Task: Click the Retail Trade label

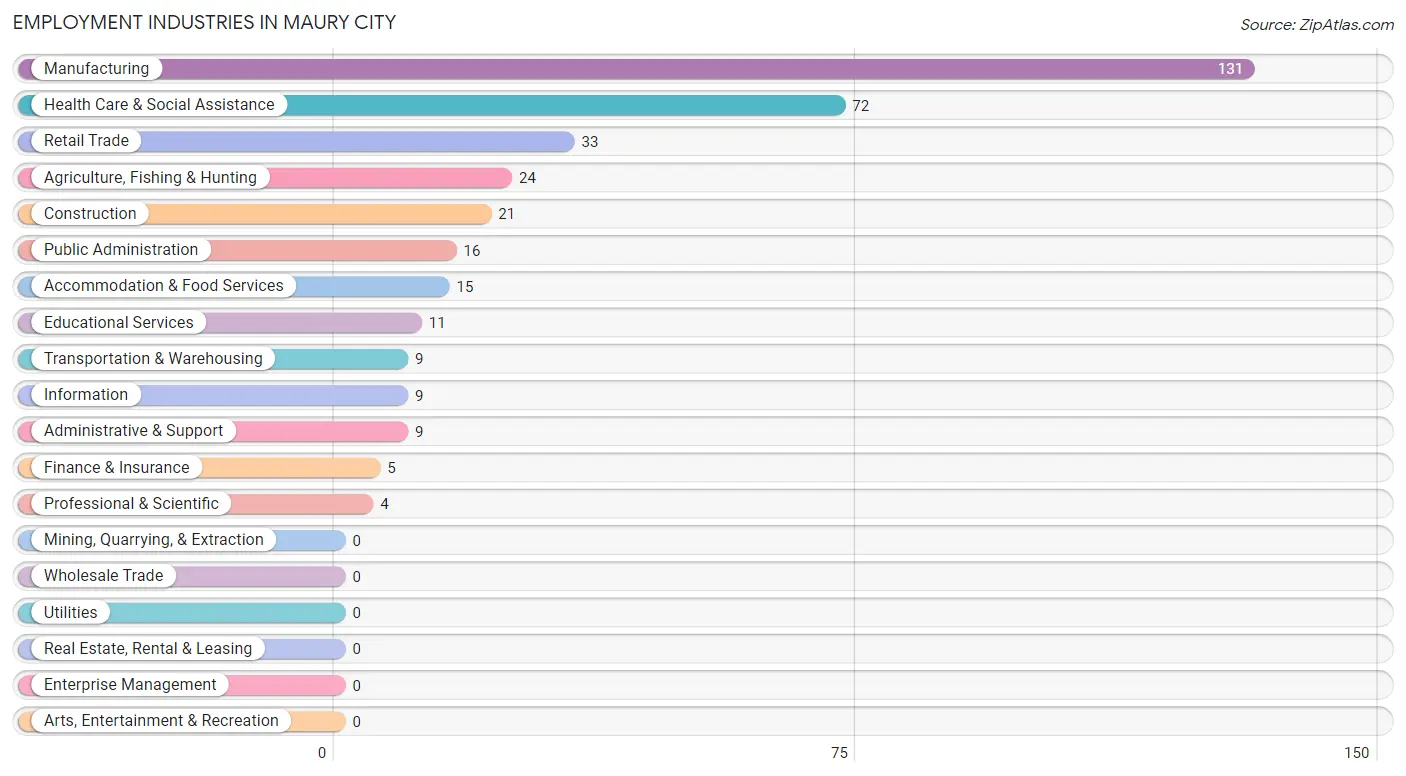Action: click(x=86, y=141)
